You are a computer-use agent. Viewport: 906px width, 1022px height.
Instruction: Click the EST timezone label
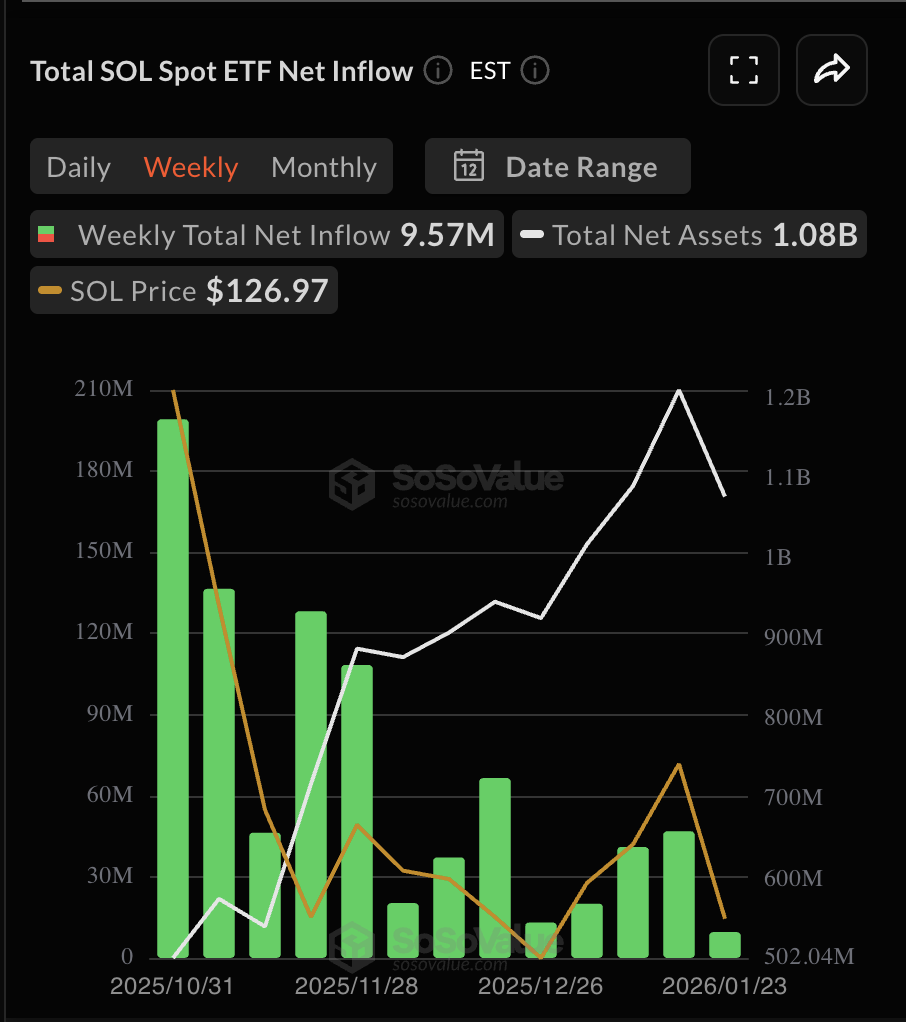tap(490, 71)
